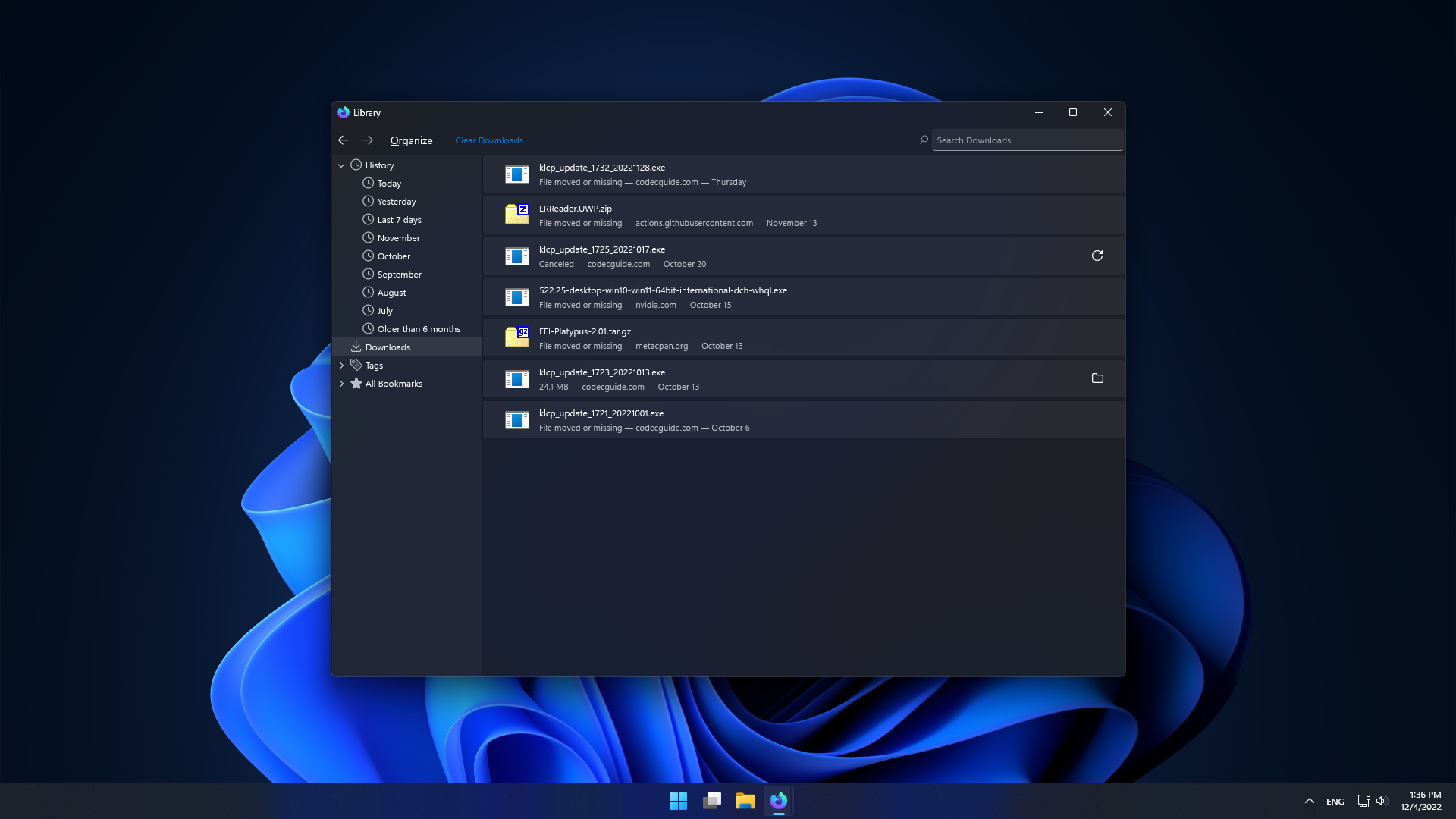
Task: Select July history
Action: click(x=407, y=311)
